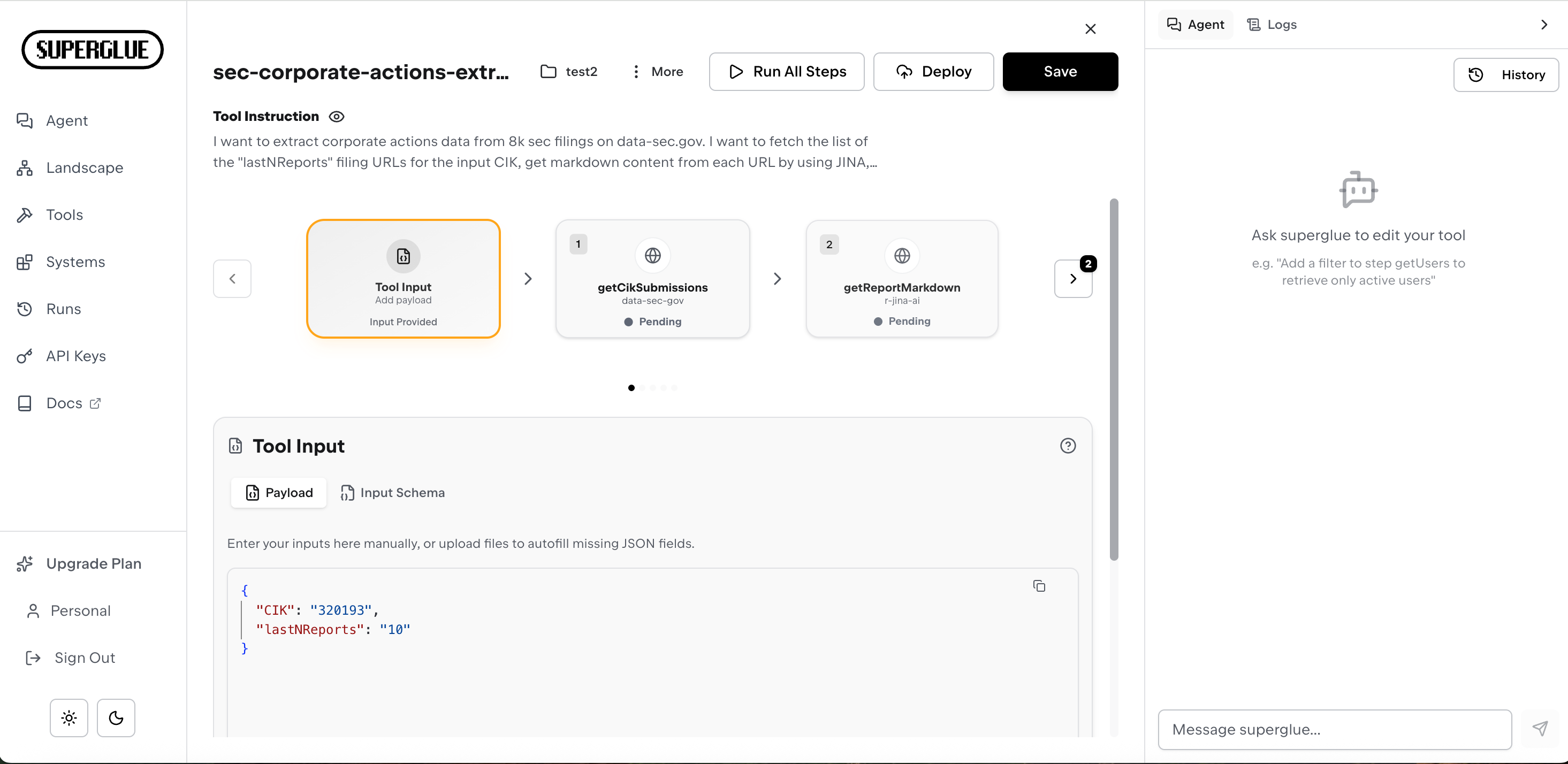
Task: Open the More options menu
Action: pyautogui.click(x=656, y=71)
